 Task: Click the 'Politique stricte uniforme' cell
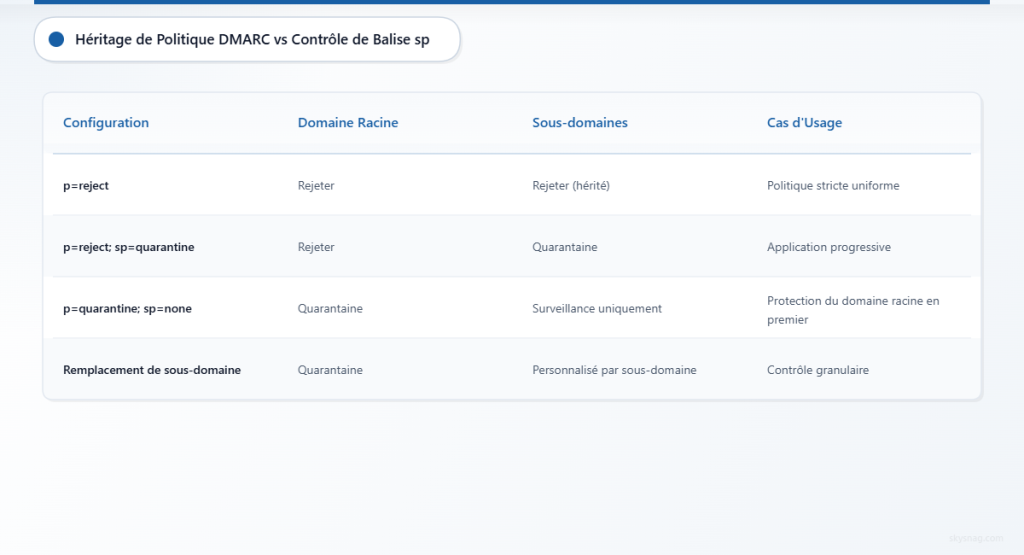tap(833, 185)
